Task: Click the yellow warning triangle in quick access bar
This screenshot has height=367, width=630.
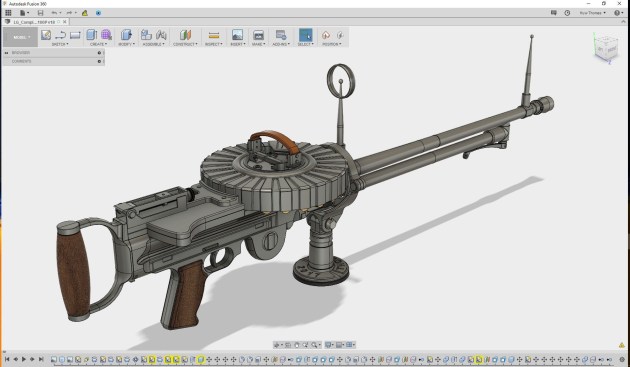Action: pos(85,13)
